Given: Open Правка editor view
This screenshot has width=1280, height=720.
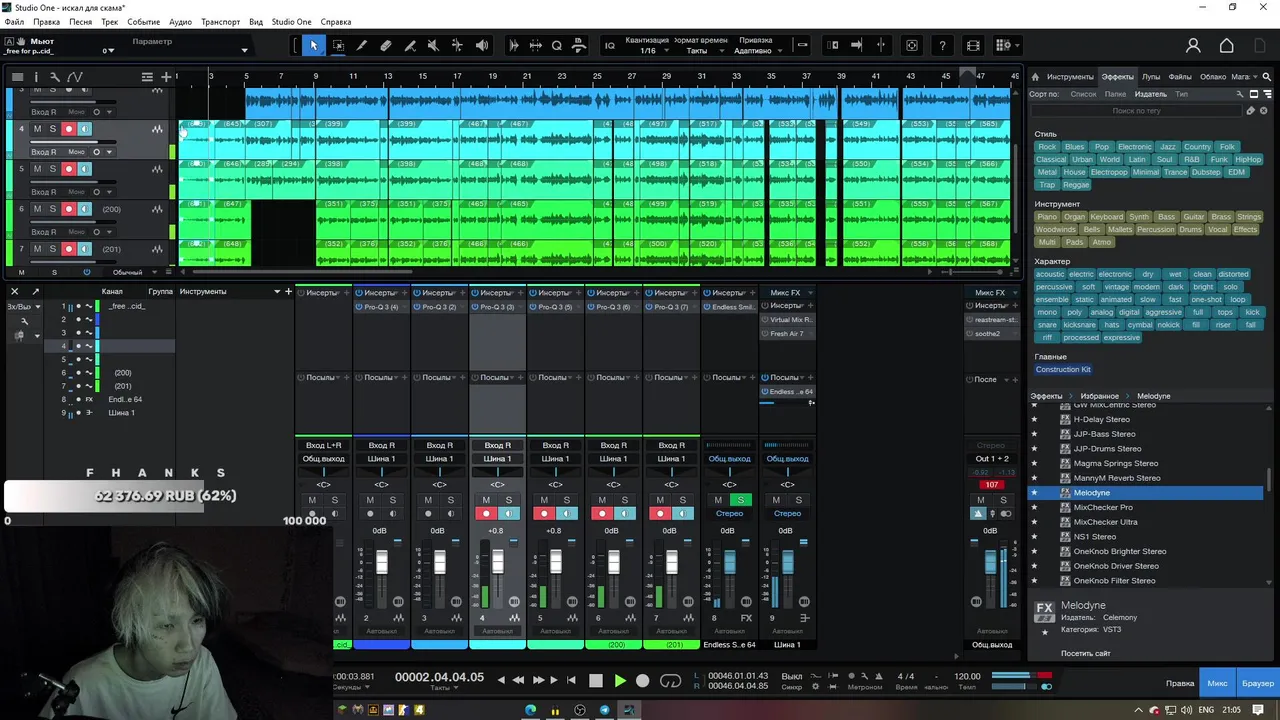Looking at the screenshot, I should tap(1180, 683).
